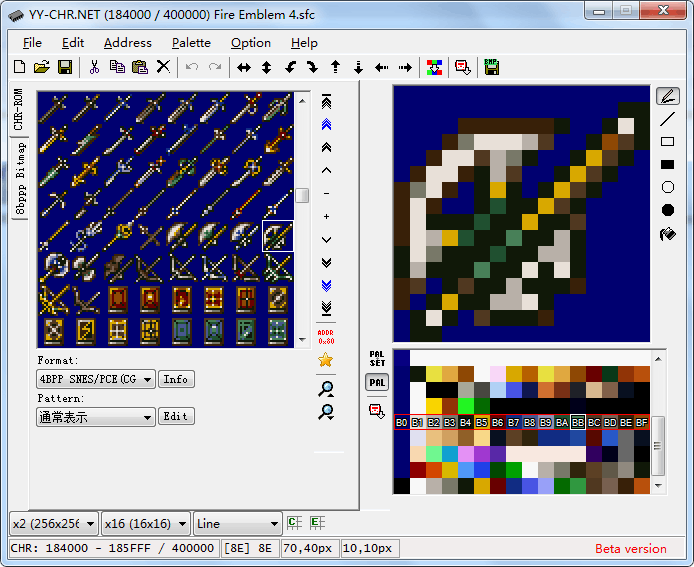The width and height of the screenshot is (694, 567).
Task: Select the Flood Fill bucket tool
Action: click(x=668, y=234)
